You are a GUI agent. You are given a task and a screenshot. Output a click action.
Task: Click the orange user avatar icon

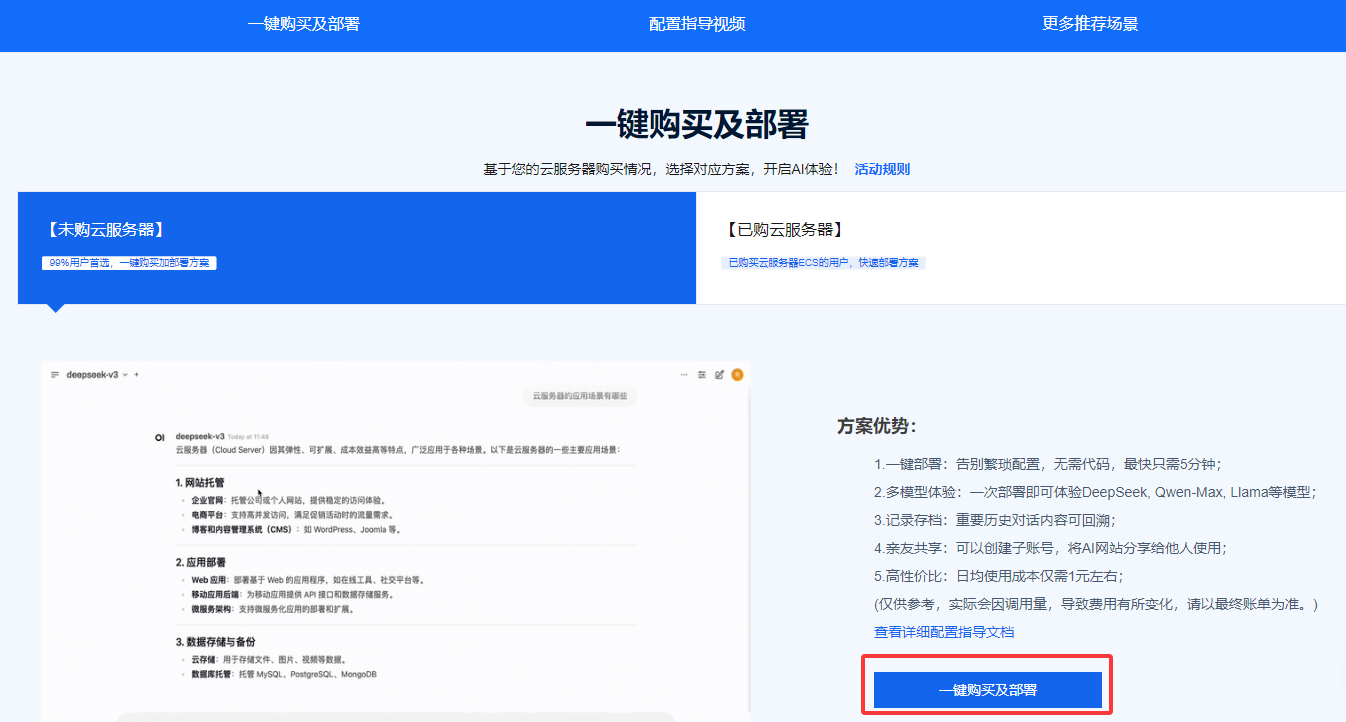(x=737, y=375)
